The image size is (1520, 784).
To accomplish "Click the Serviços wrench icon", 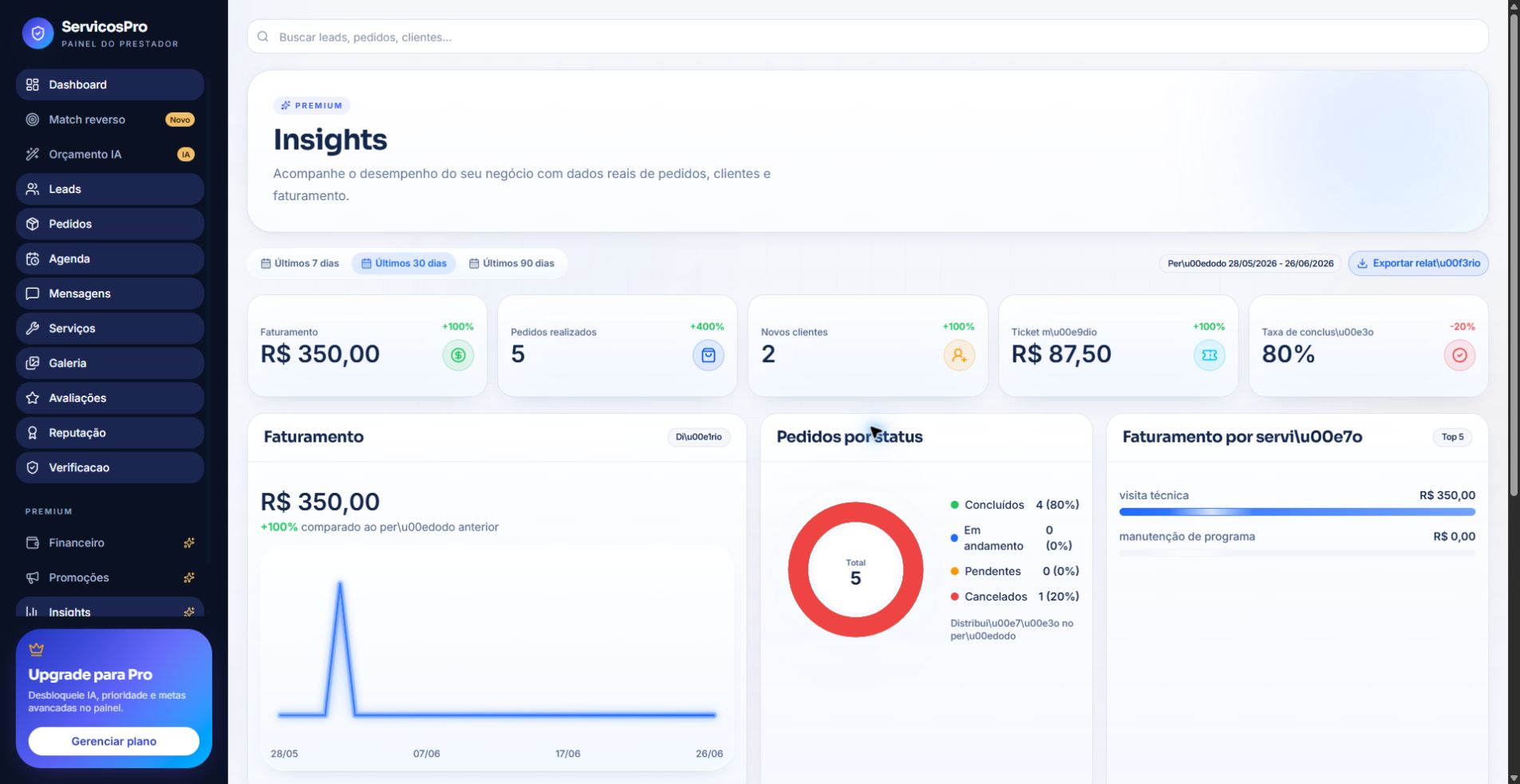I will coord(33,328).
